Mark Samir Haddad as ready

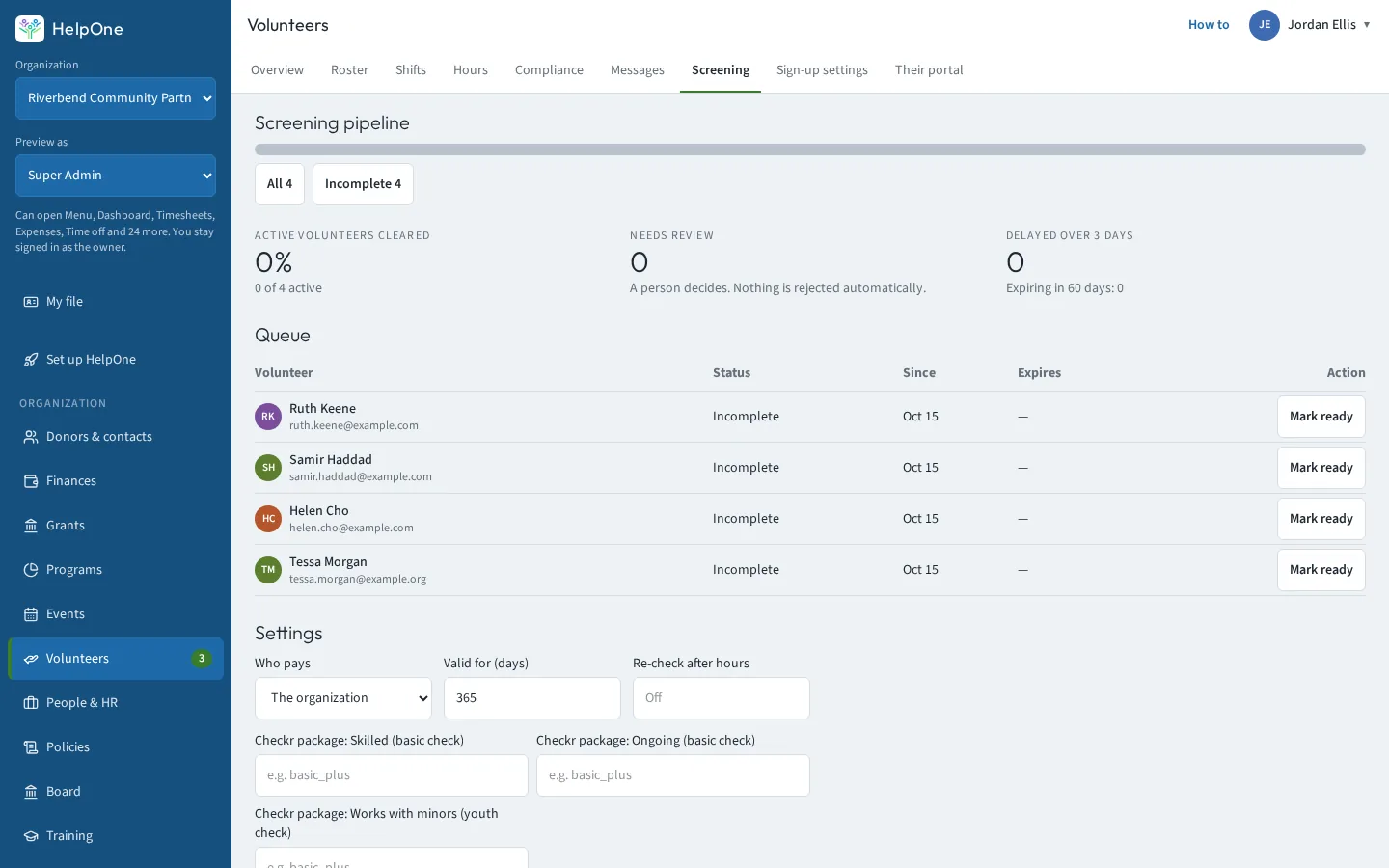pyautogui.click(x=1321, y=468)
